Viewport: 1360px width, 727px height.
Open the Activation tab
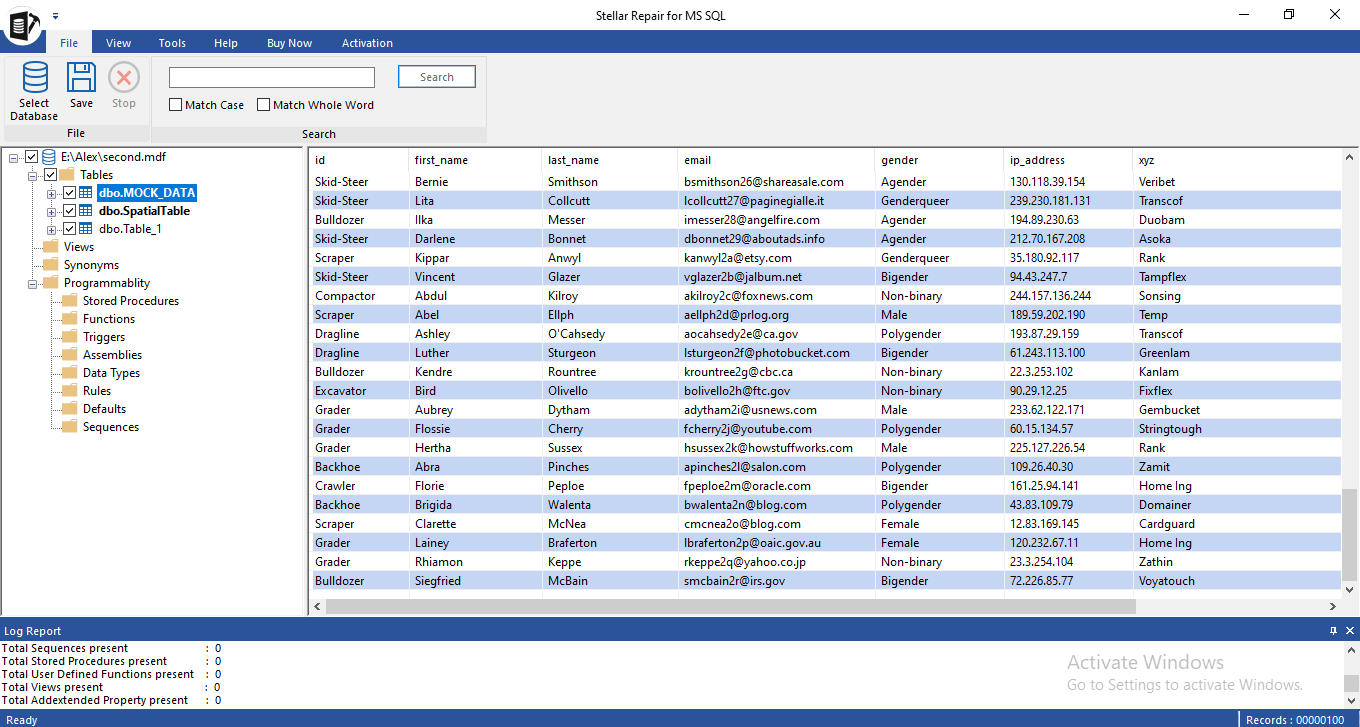[367, 43]
